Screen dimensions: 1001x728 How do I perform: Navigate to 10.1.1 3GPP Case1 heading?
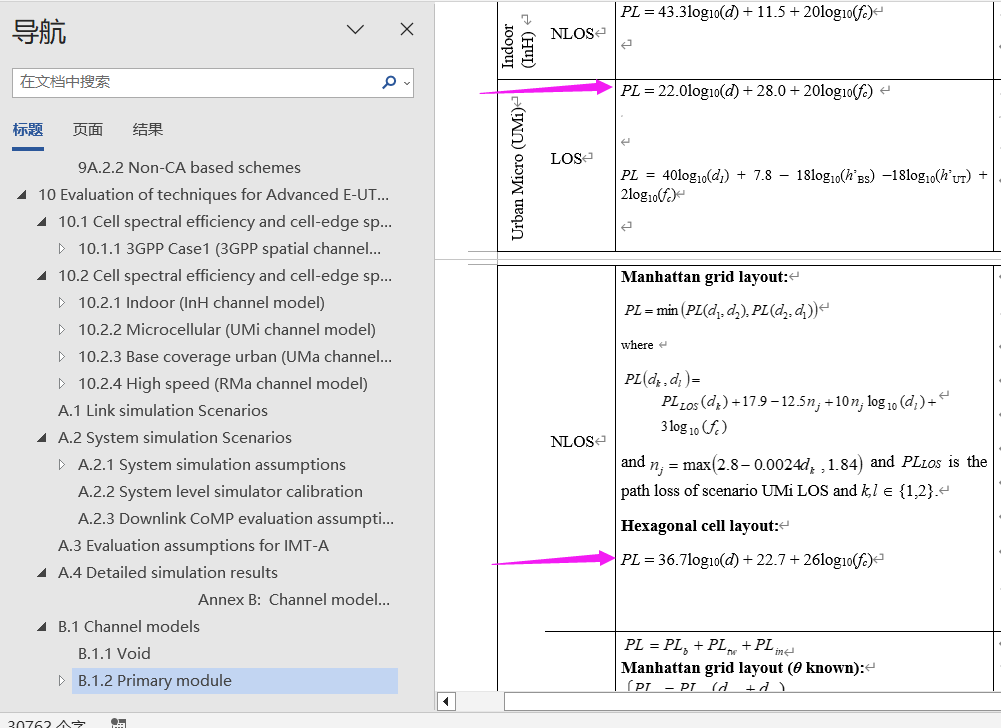(229, 249)
